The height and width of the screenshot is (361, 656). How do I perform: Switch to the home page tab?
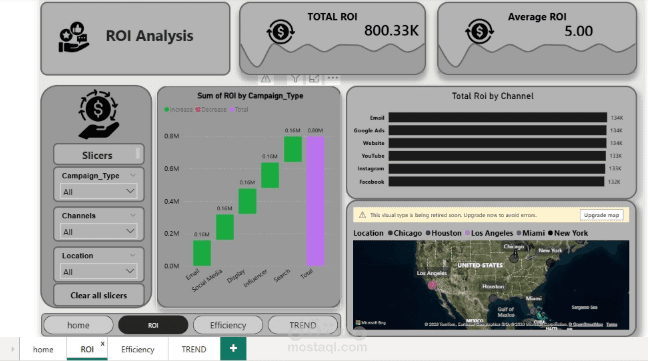click(x=43, y=349)
